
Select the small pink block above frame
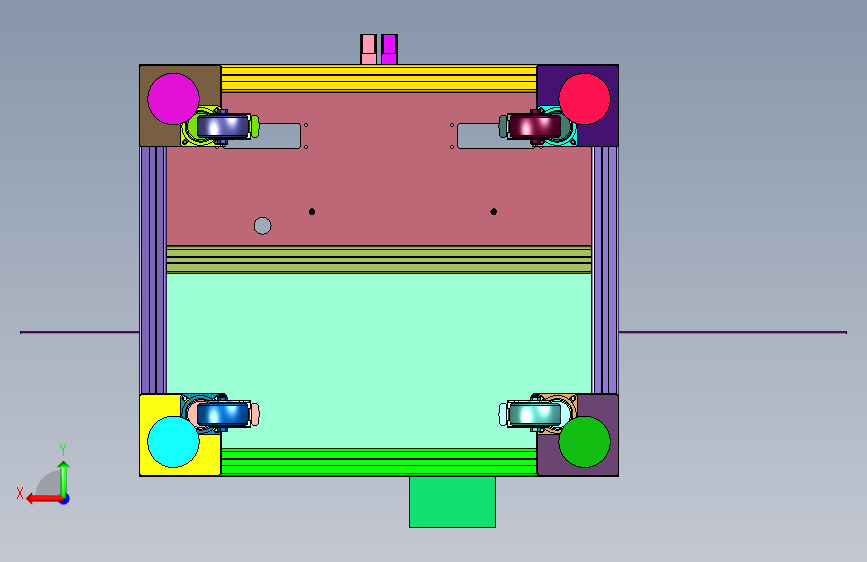[x=368, y=49]
